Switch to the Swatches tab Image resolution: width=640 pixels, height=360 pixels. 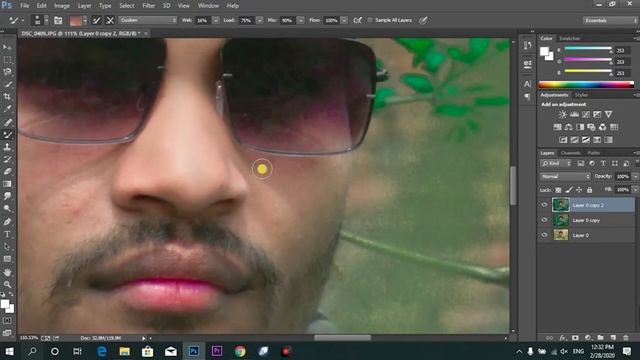pos(569,38)
